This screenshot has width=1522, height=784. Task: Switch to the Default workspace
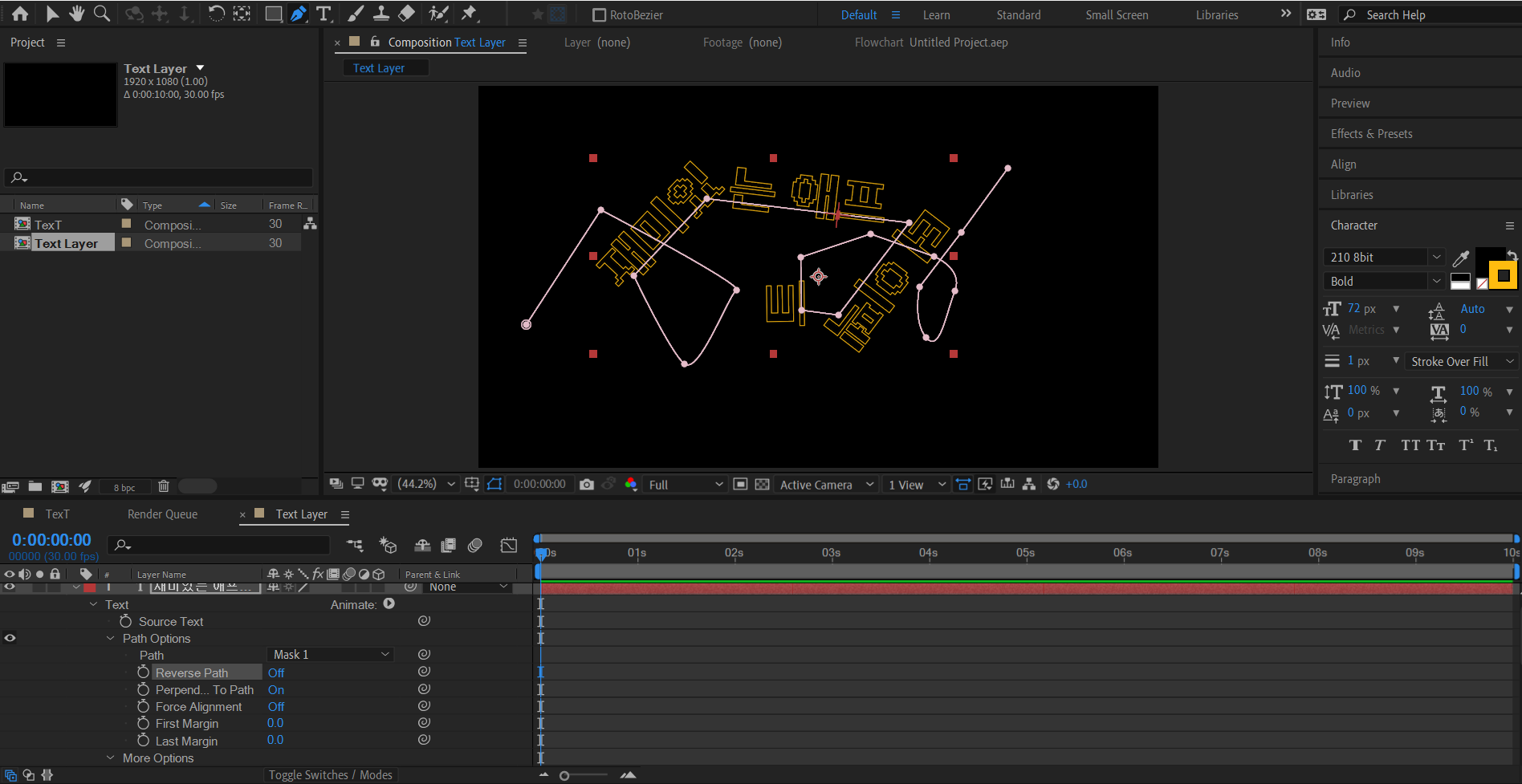859,14
